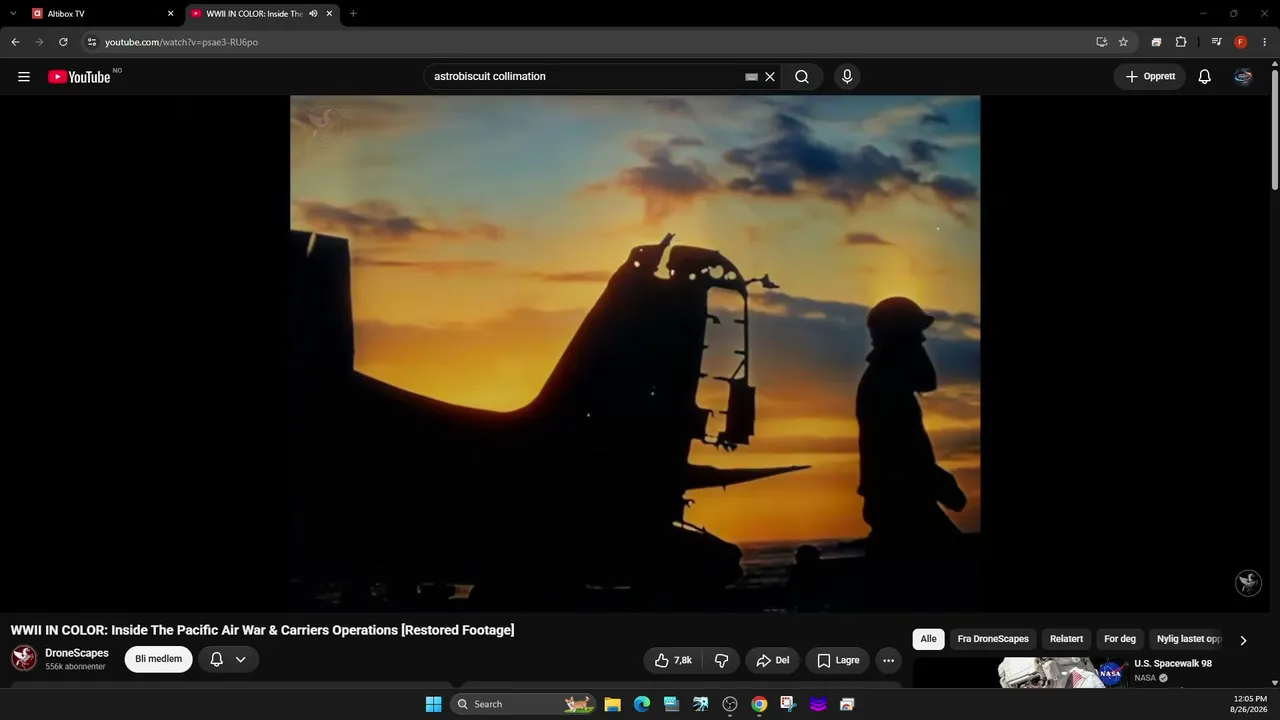Image resolution: width=1280 pixels, height=720 pixels.
Task: Open the U.S. Spacewalk 98 thumbnail
Action: pos(1020,673)
